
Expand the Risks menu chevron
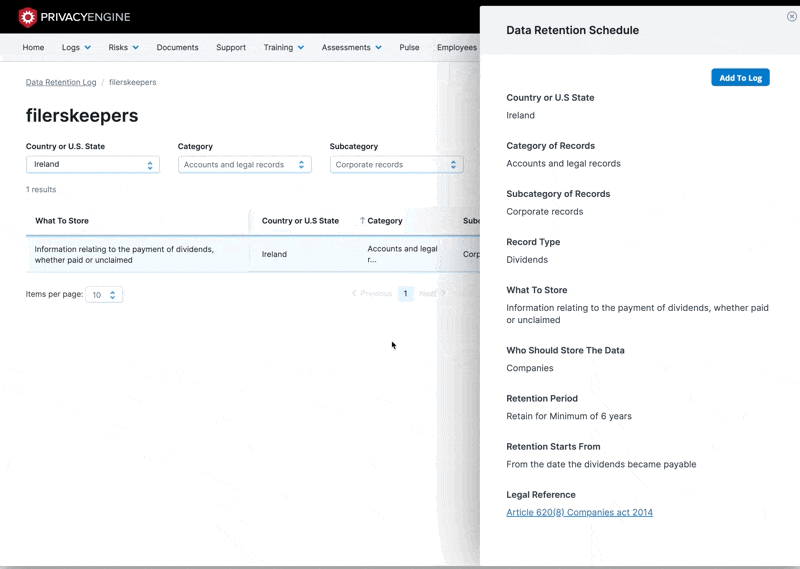point(136,47)
